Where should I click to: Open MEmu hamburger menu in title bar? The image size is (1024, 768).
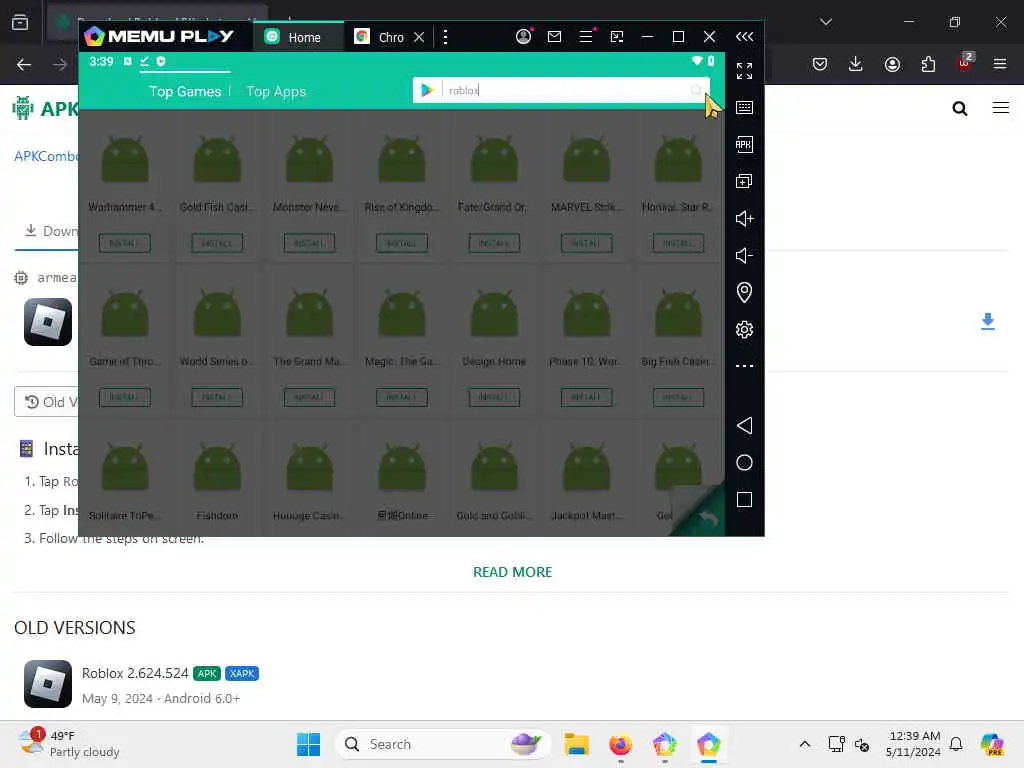point(586,37)
